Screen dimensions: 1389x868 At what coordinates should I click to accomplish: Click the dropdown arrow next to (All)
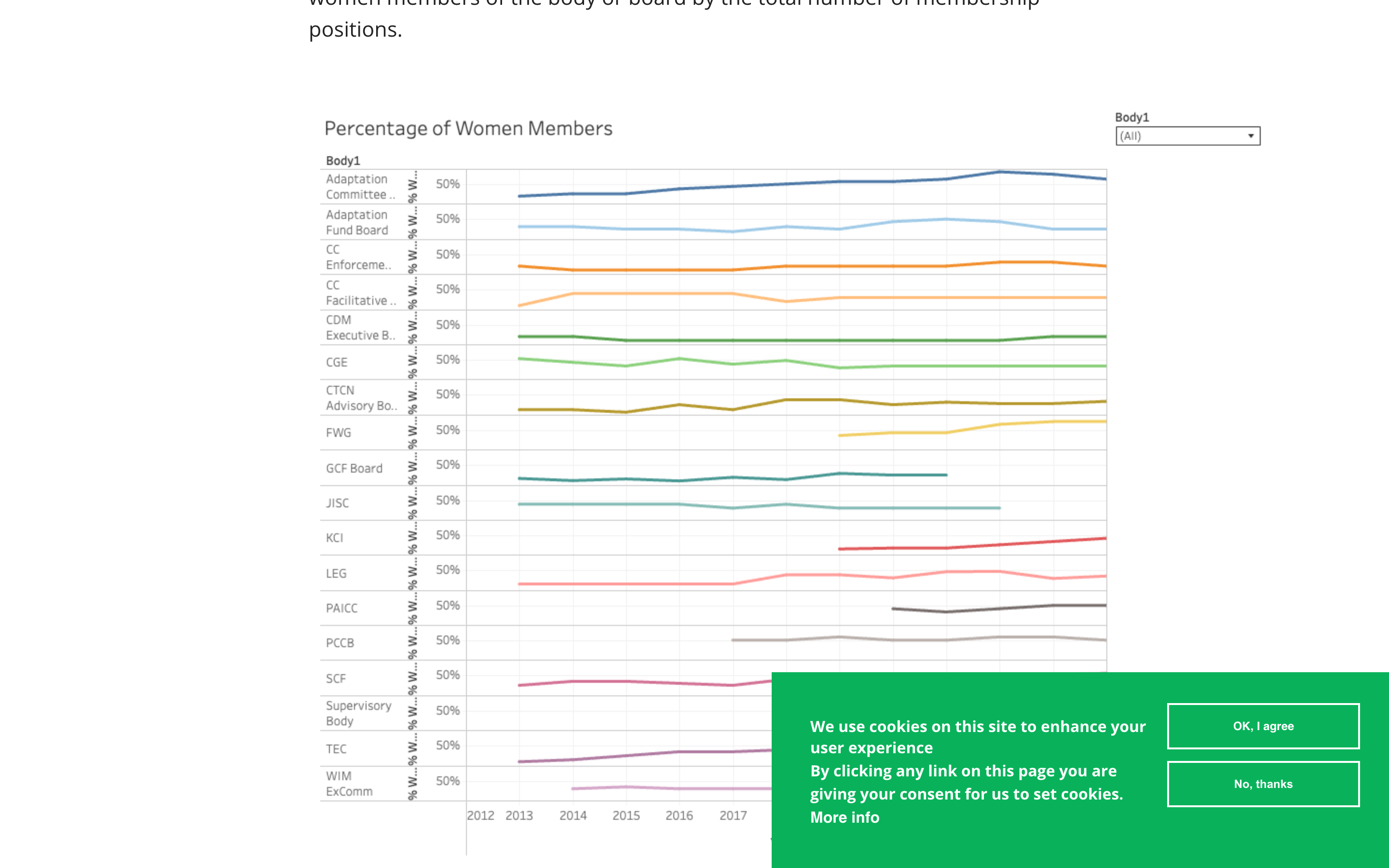coord(1250,136)
